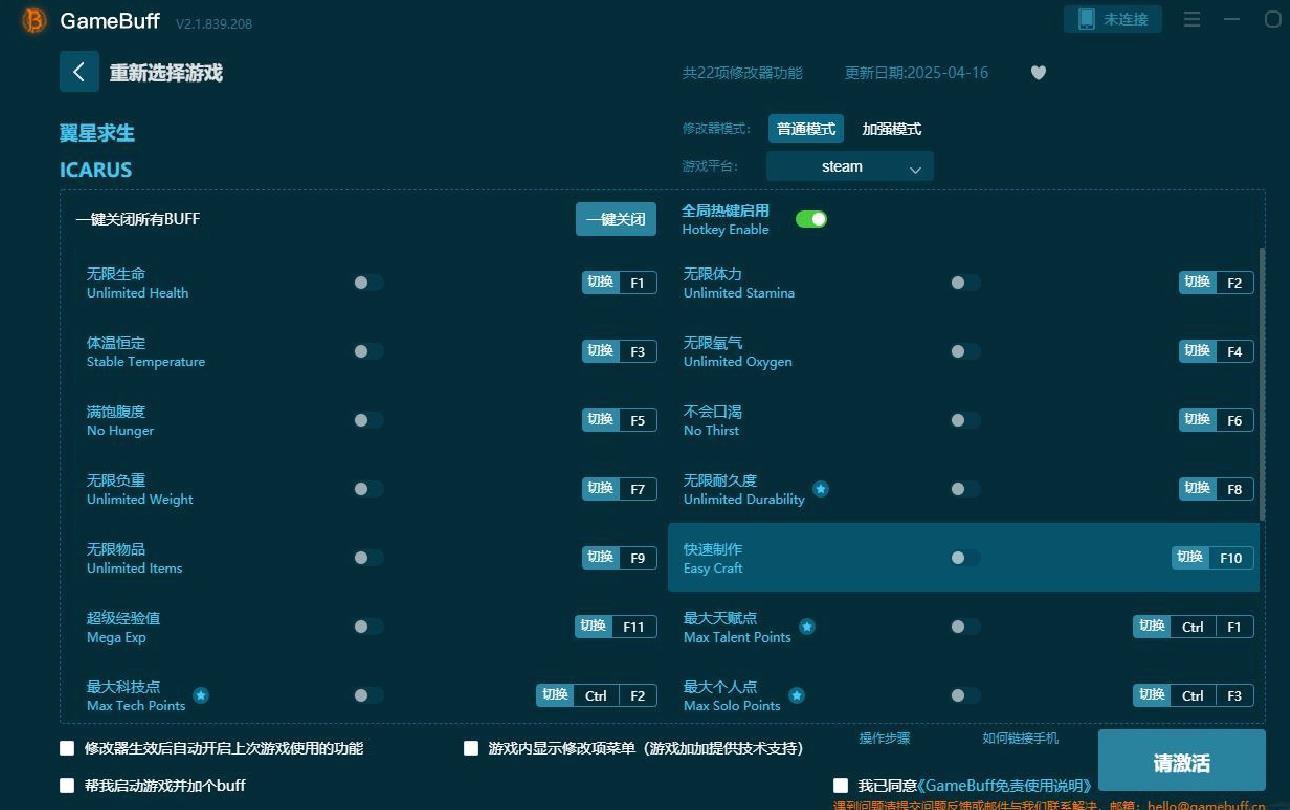Click 一键关闭 close all buffs button
This screenshot has width=1290, height=810.
(616, 219)
